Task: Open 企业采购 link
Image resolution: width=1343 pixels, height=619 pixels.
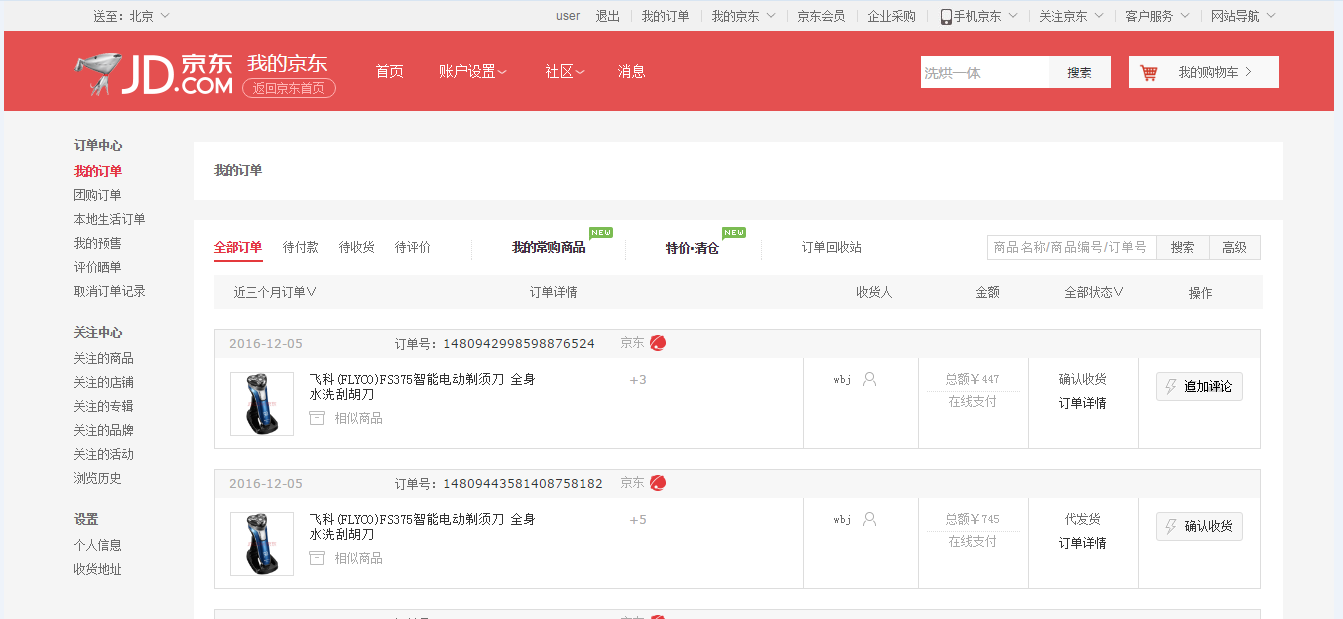Action: coord(891,16)
